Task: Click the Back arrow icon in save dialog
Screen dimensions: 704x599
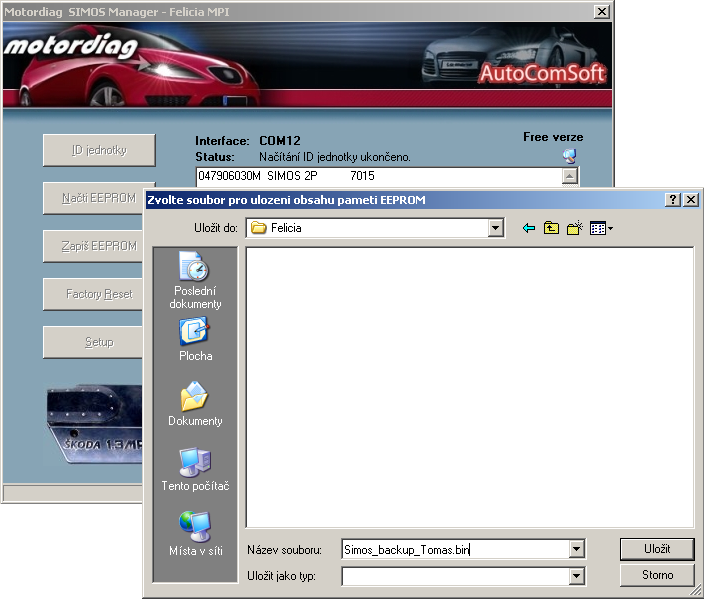Action: coord(529,228)
